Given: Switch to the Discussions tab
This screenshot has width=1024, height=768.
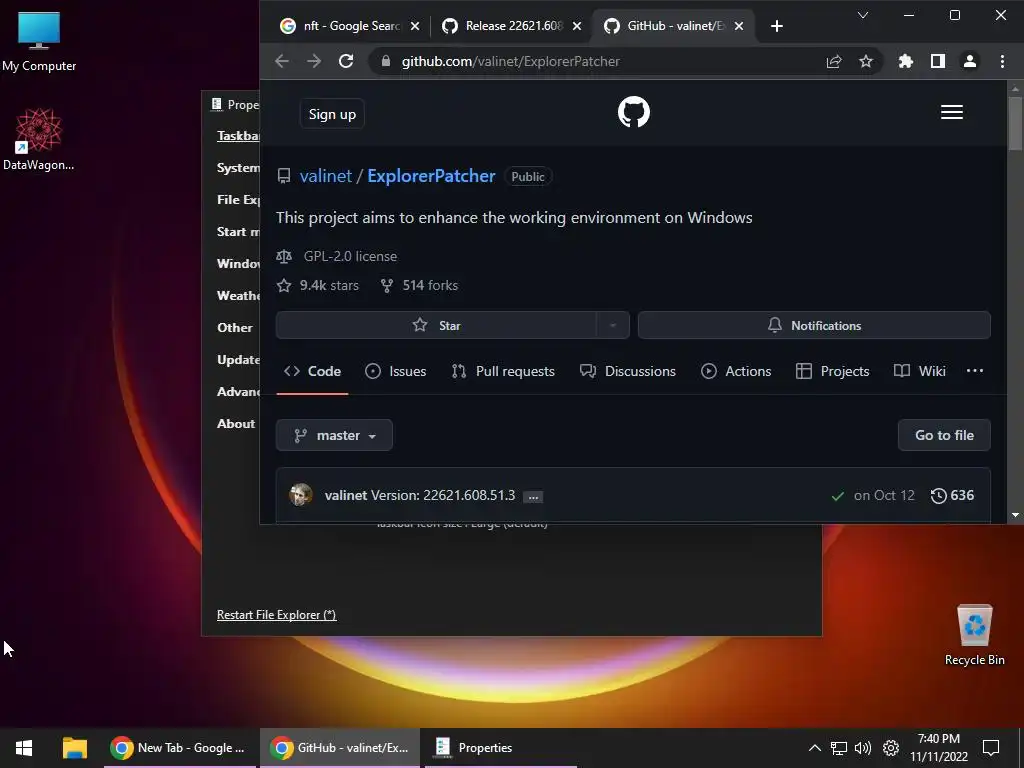Looking at the screenshot, I should click(628, 371).
